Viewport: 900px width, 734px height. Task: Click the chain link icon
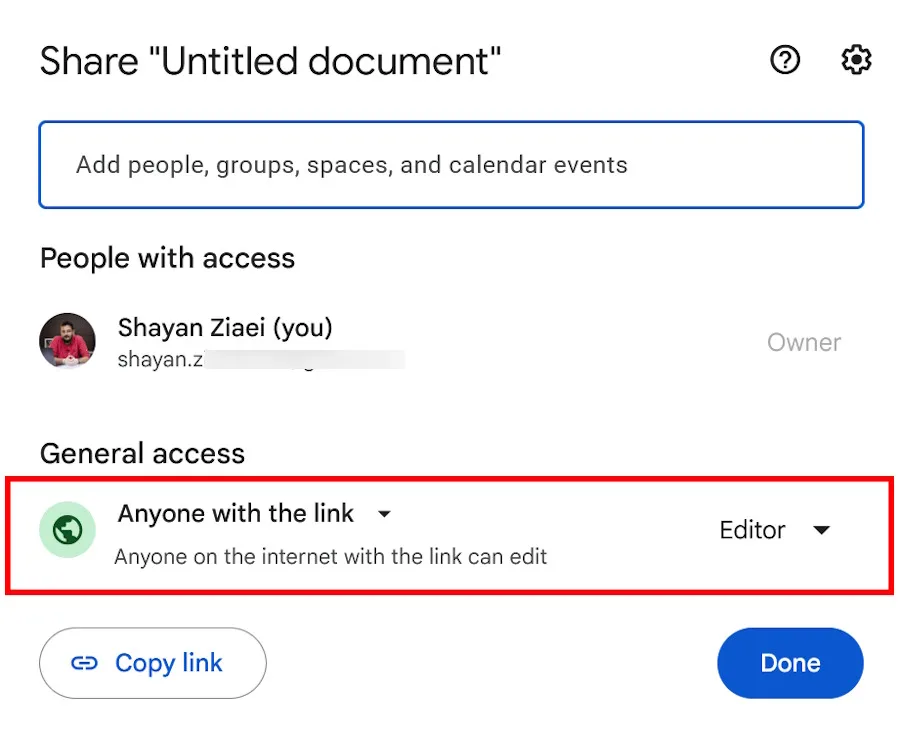[85, 663]
